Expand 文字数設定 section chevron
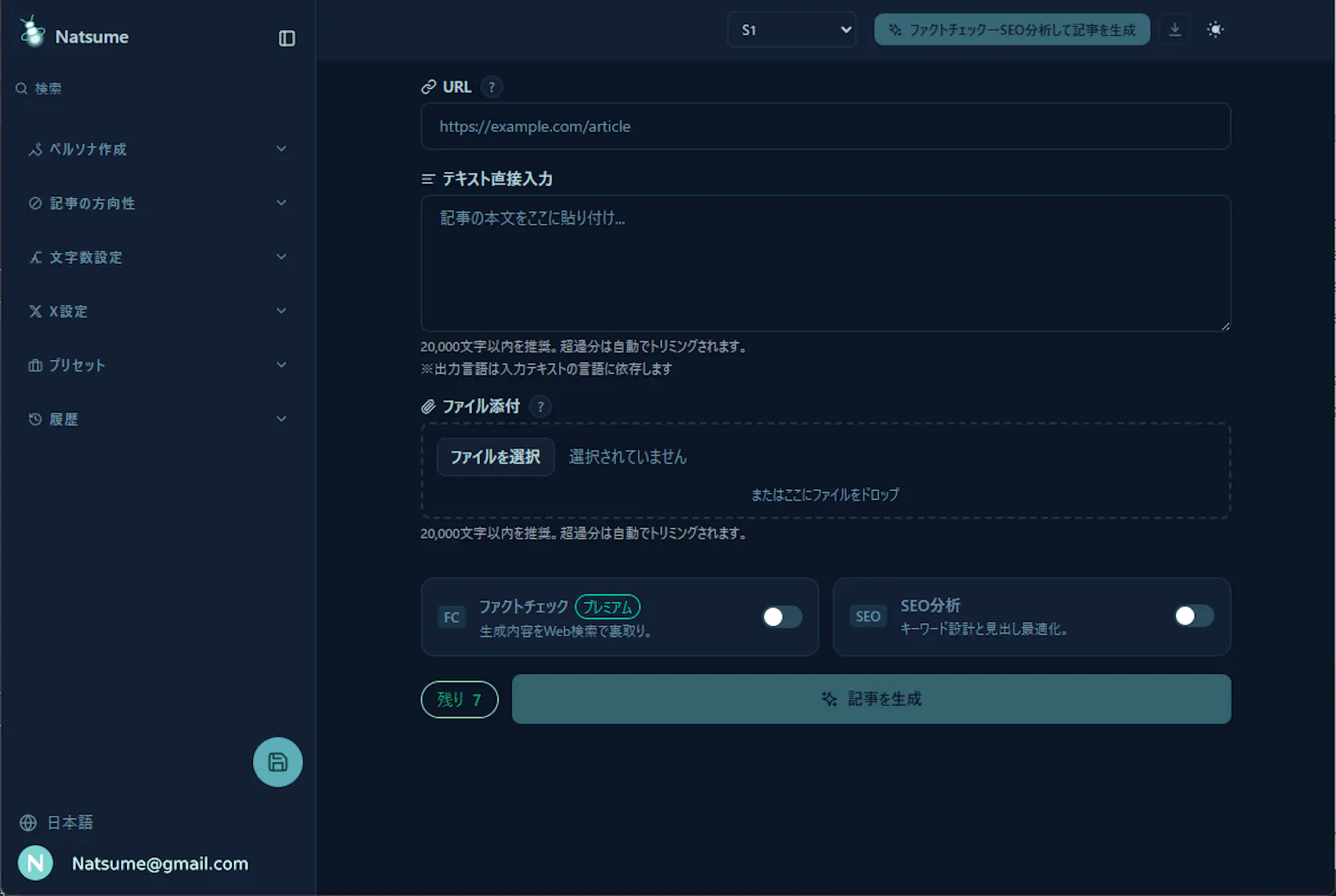The image size is (1336, 896). pos(281,257)
